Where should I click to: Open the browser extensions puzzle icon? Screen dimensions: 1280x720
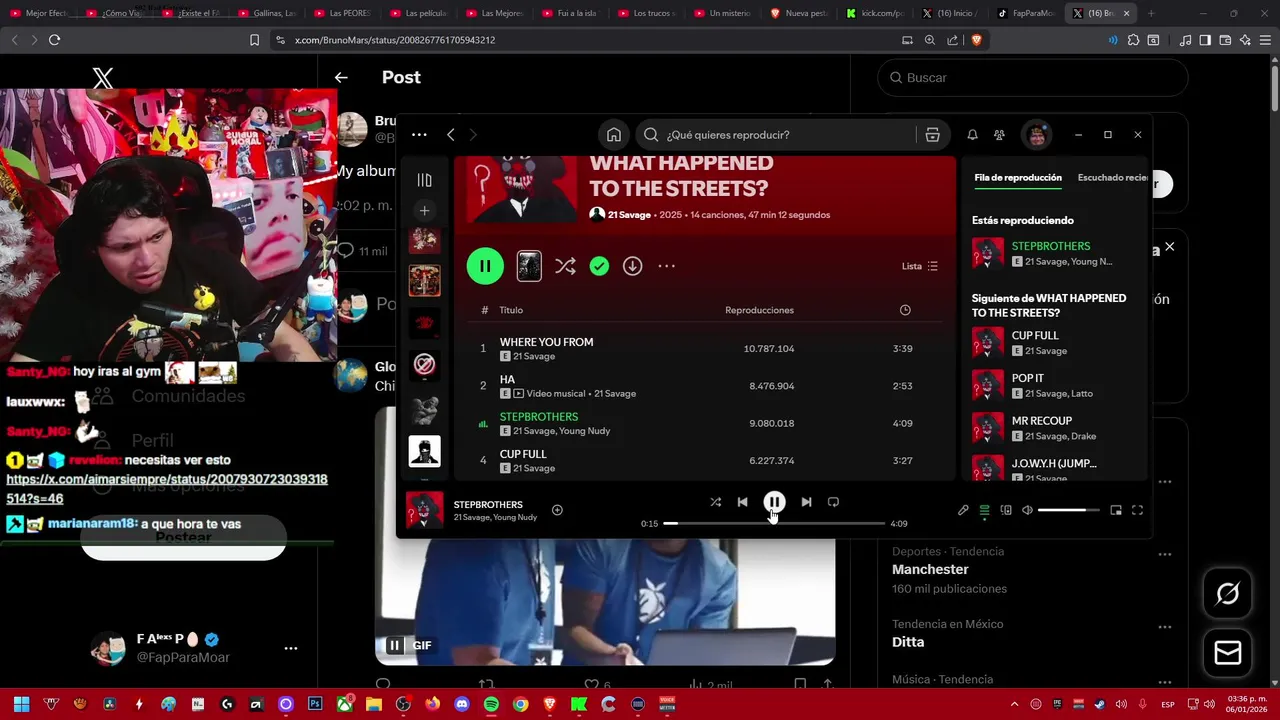click(x=1132, y=40)
